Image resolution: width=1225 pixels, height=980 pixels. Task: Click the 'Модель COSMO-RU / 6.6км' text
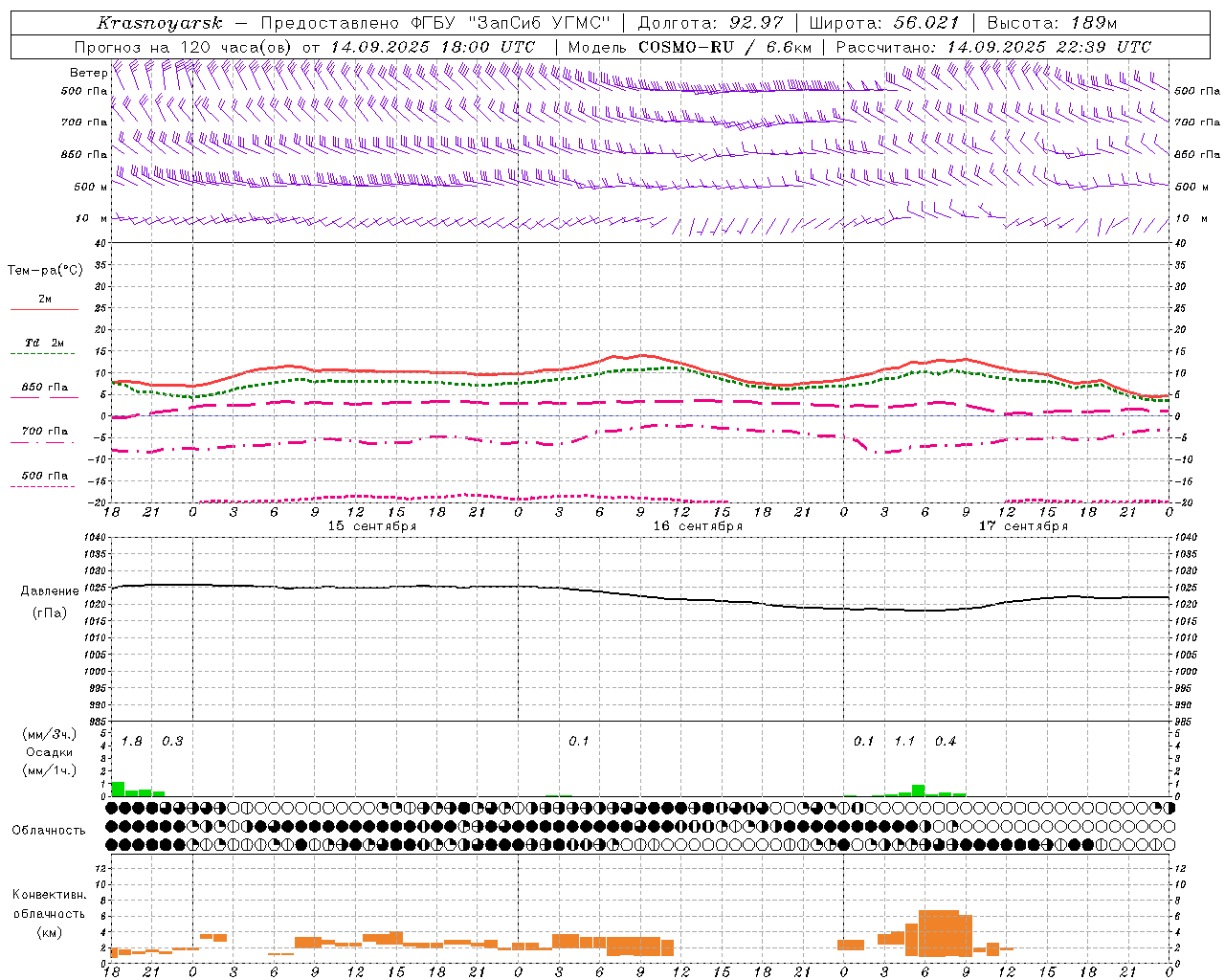click(689, 47)
